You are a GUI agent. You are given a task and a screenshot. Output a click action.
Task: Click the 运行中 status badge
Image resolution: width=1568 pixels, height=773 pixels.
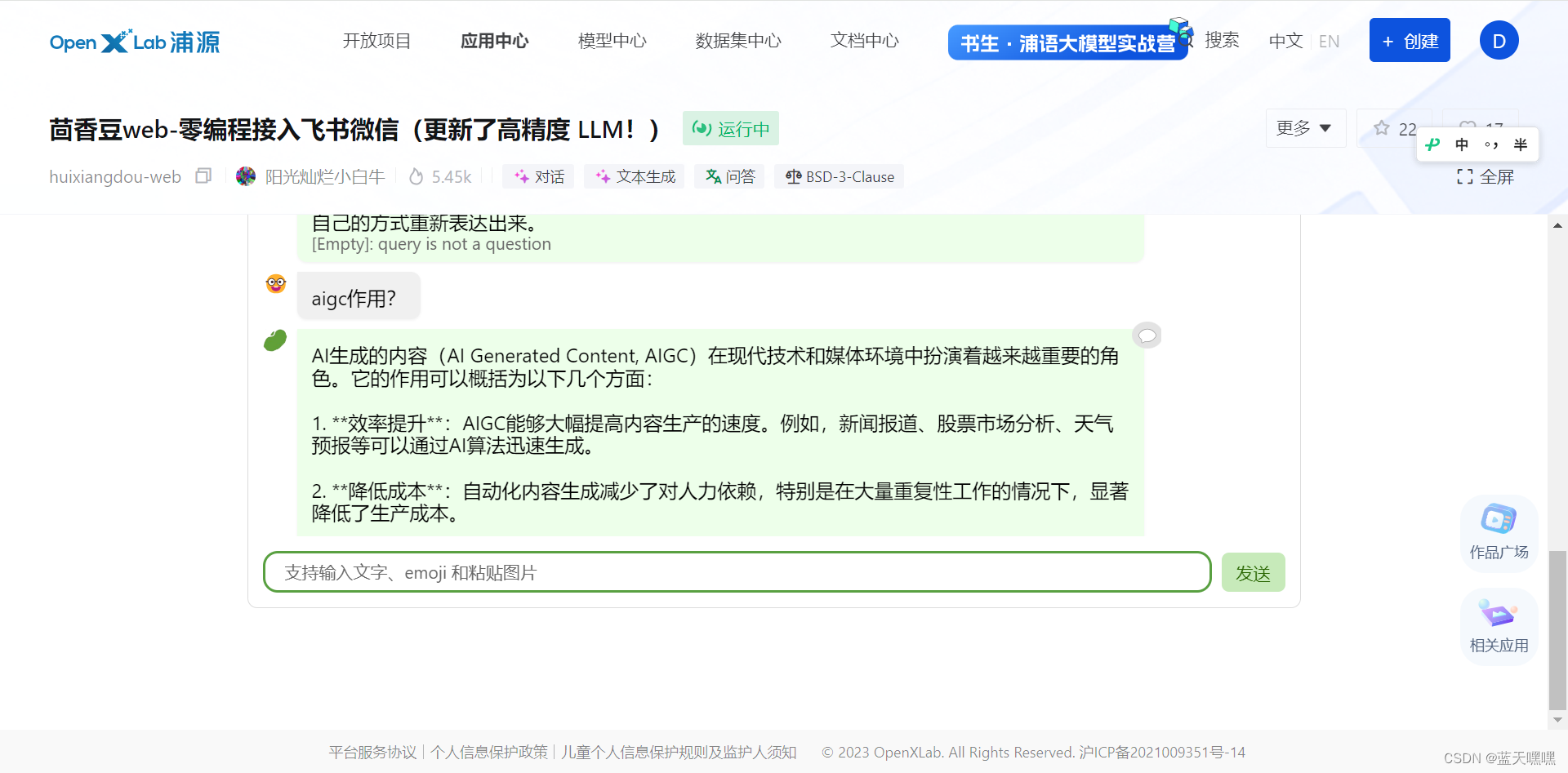[731, 128]
